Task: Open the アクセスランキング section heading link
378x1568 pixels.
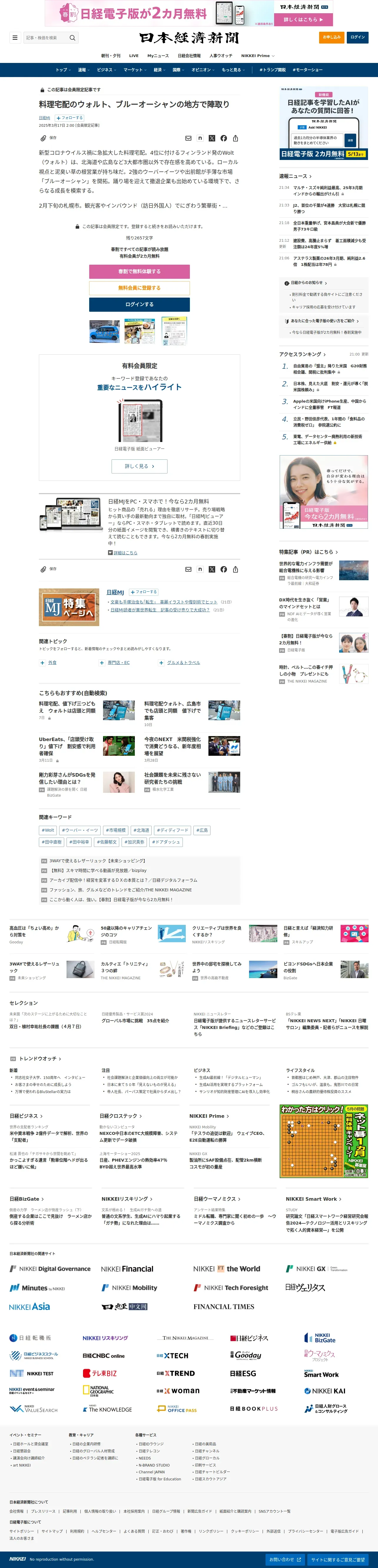Action: point(302,354)
